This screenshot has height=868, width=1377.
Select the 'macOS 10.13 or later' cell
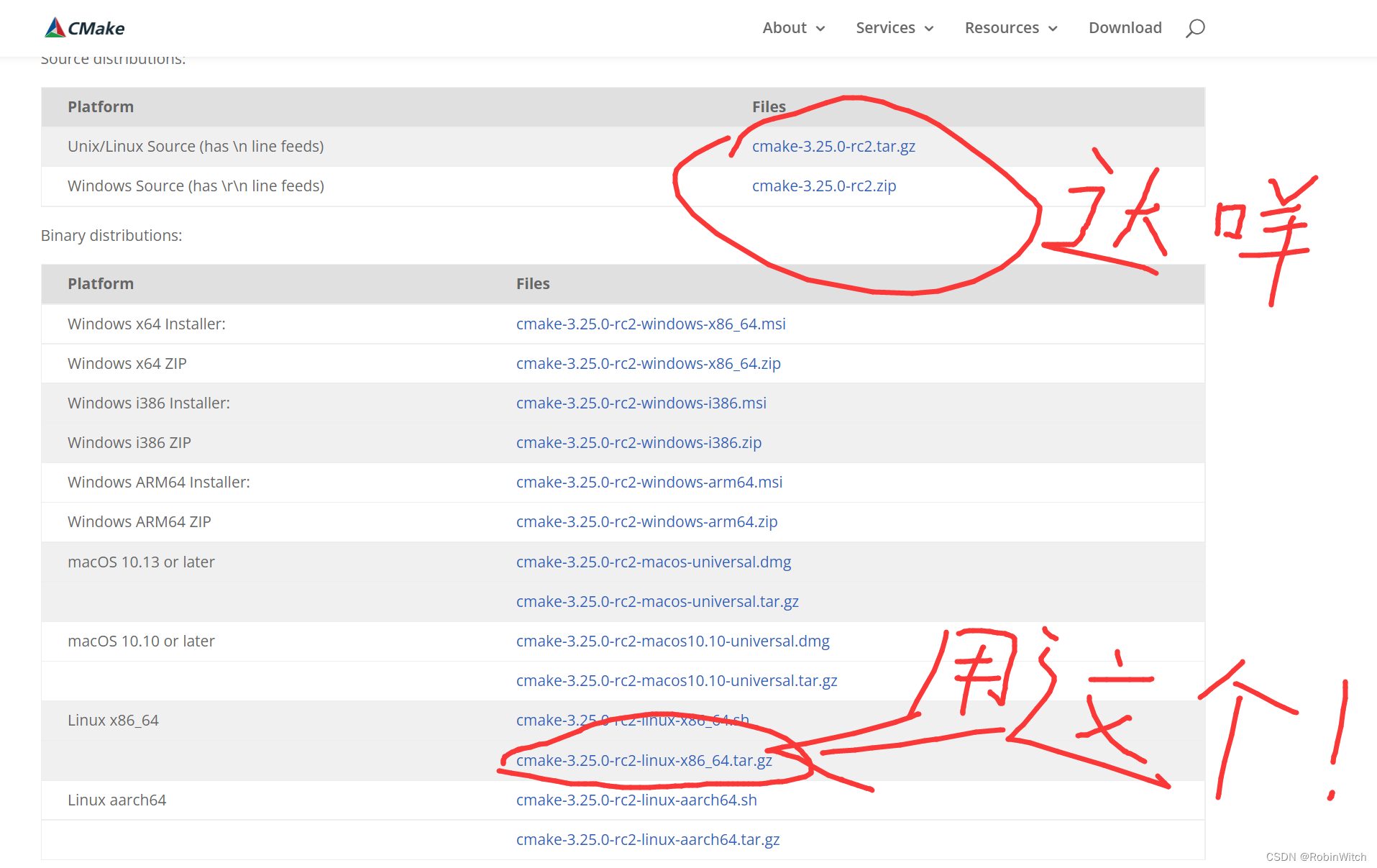(x=141, y=562)
